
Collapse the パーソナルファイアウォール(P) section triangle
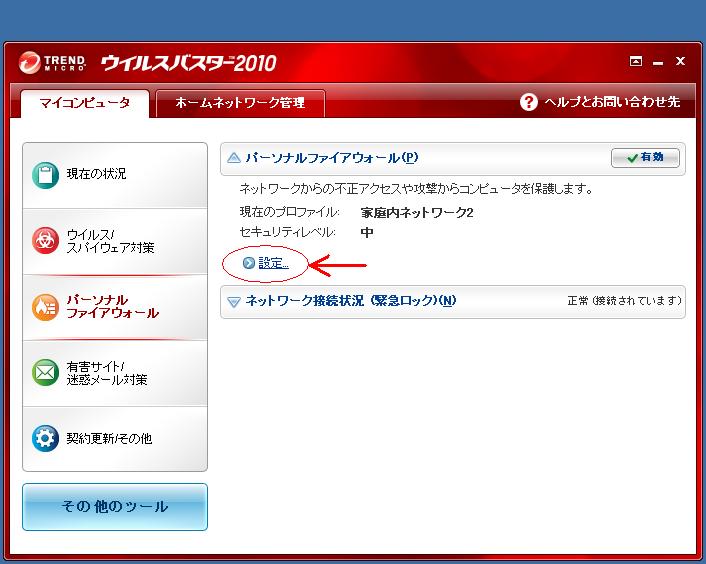pos(234,158)
